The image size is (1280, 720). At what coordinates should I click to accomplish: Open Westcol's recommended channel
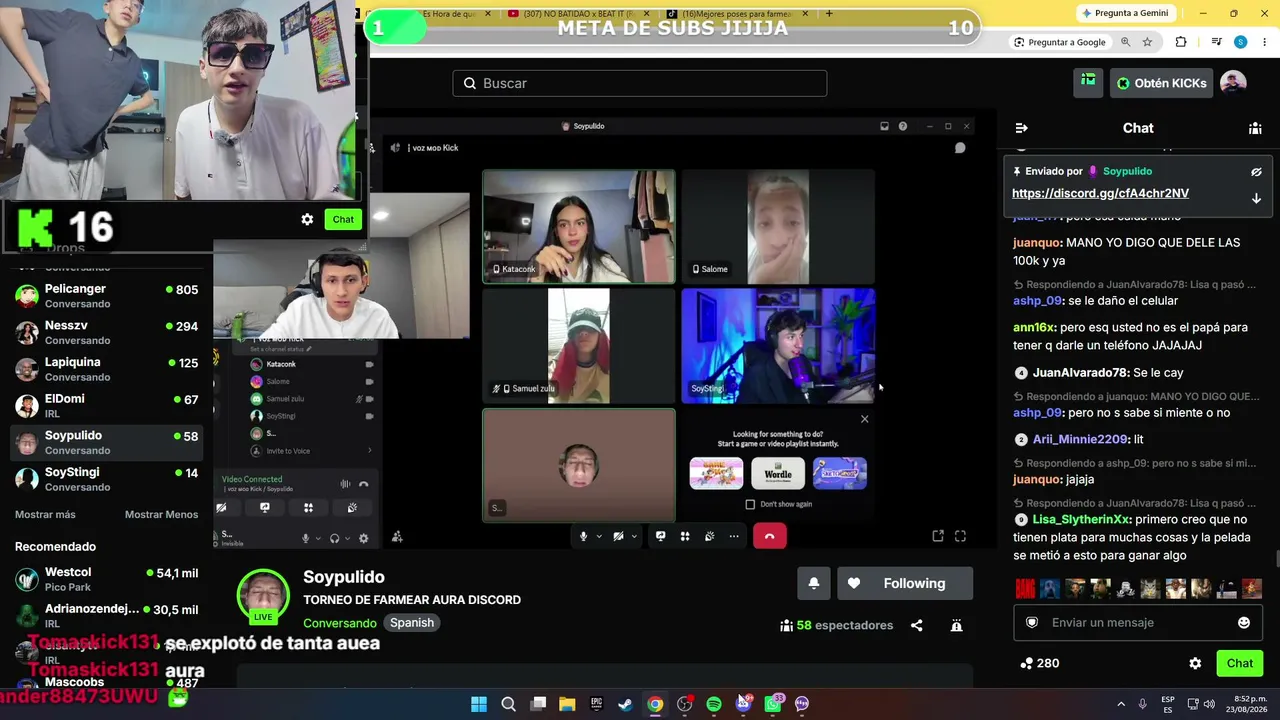pyautogui.click(x=107, y=579)
